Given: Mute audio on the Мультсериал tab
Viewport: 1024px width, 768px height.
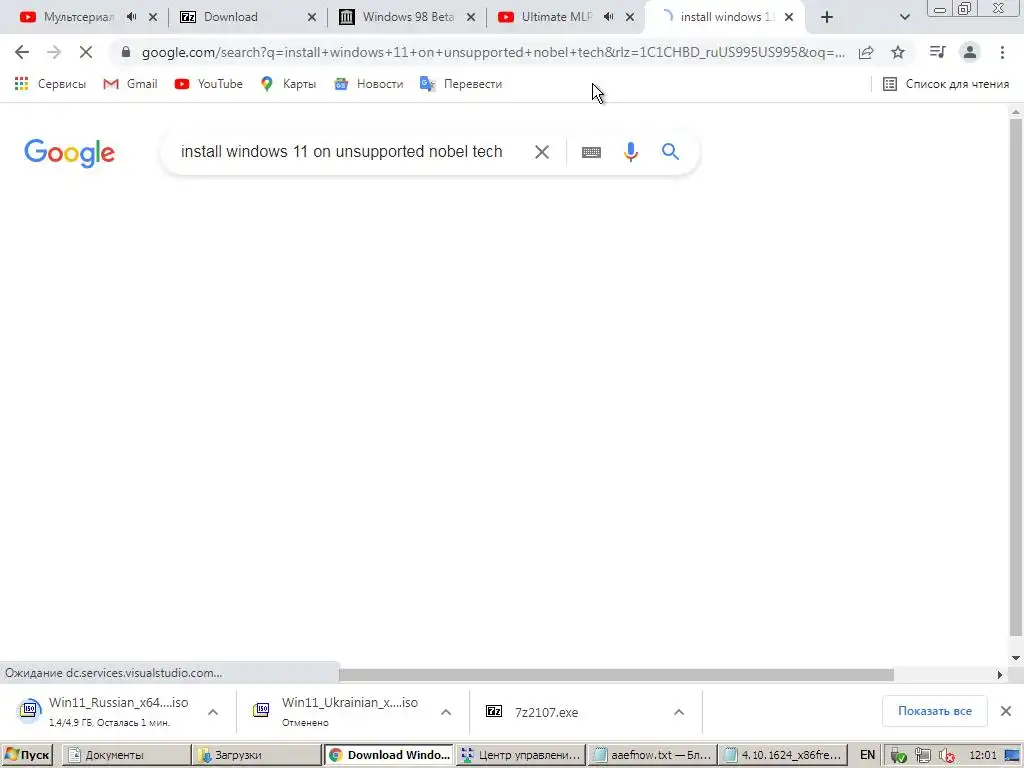Looking at the screenshot, I should click(x=131, y=17).
